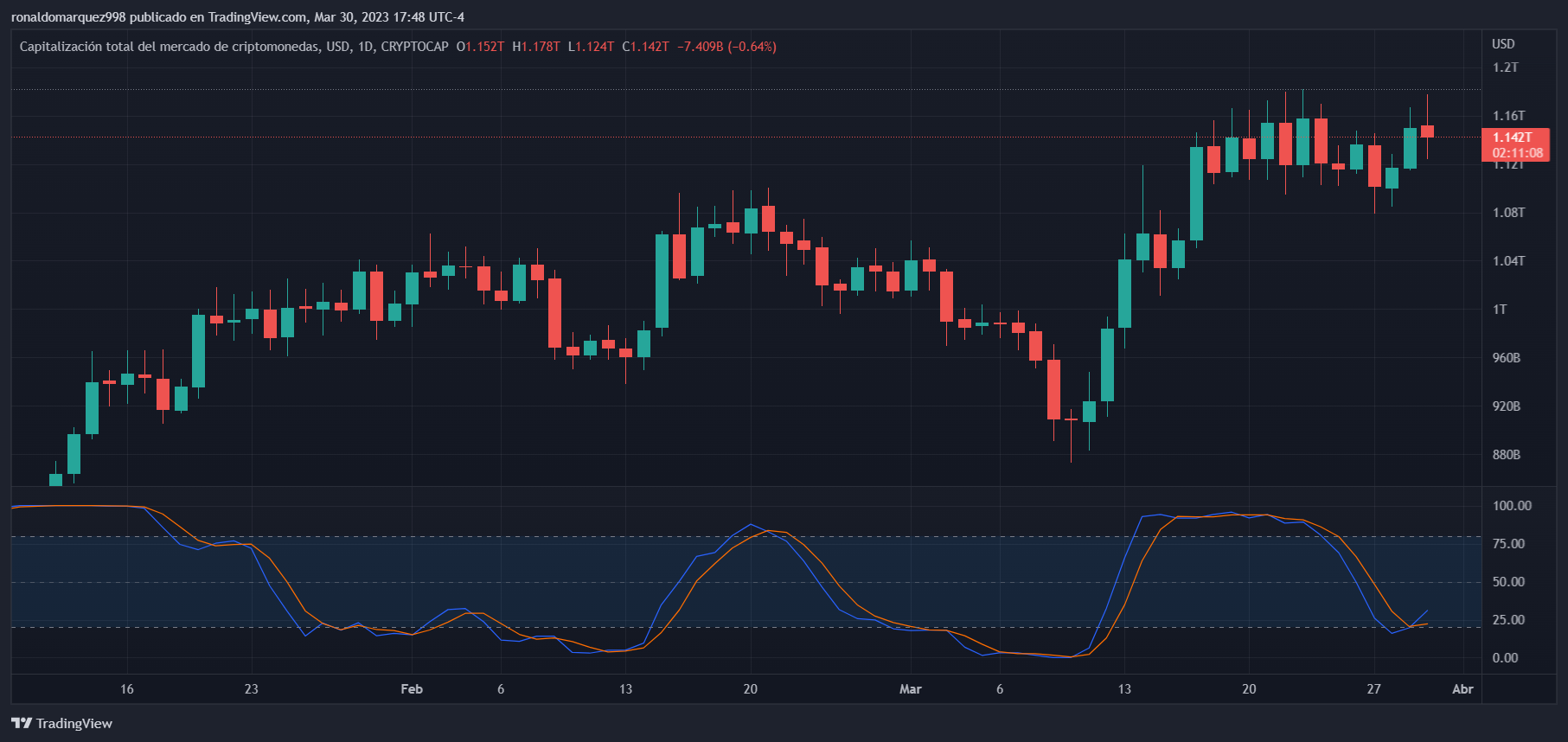Screen dimensions: 1568x742
Task: Click the Mar label on the time axis
Action: click(x=910, y=689)
